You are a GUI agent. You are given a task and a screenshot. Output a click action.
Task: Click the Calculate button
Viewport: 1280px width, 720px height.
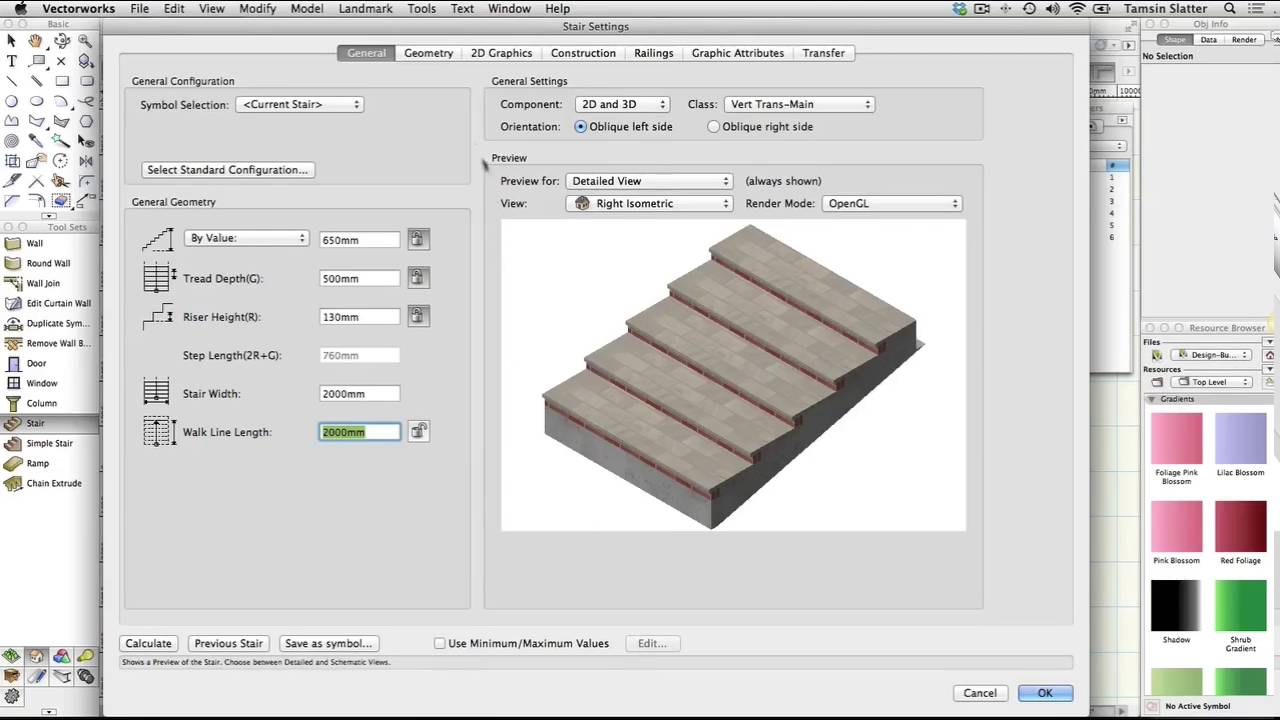tap(148, 643)
